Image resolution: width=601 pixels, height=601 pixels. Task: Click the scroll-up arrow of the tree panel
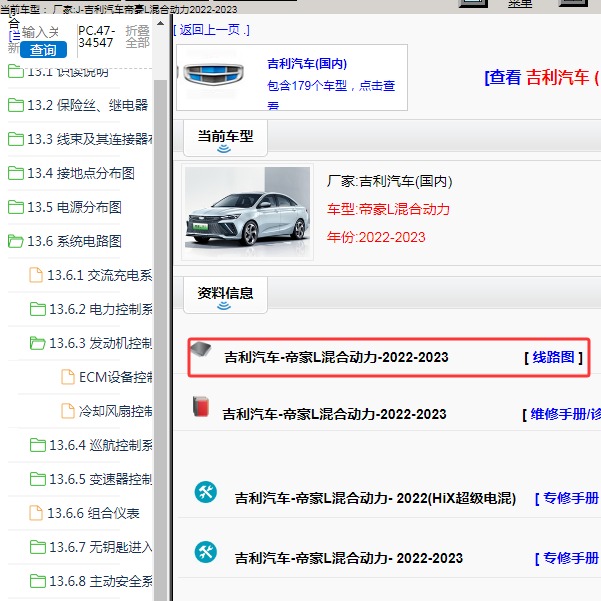(x=161, y=24)
